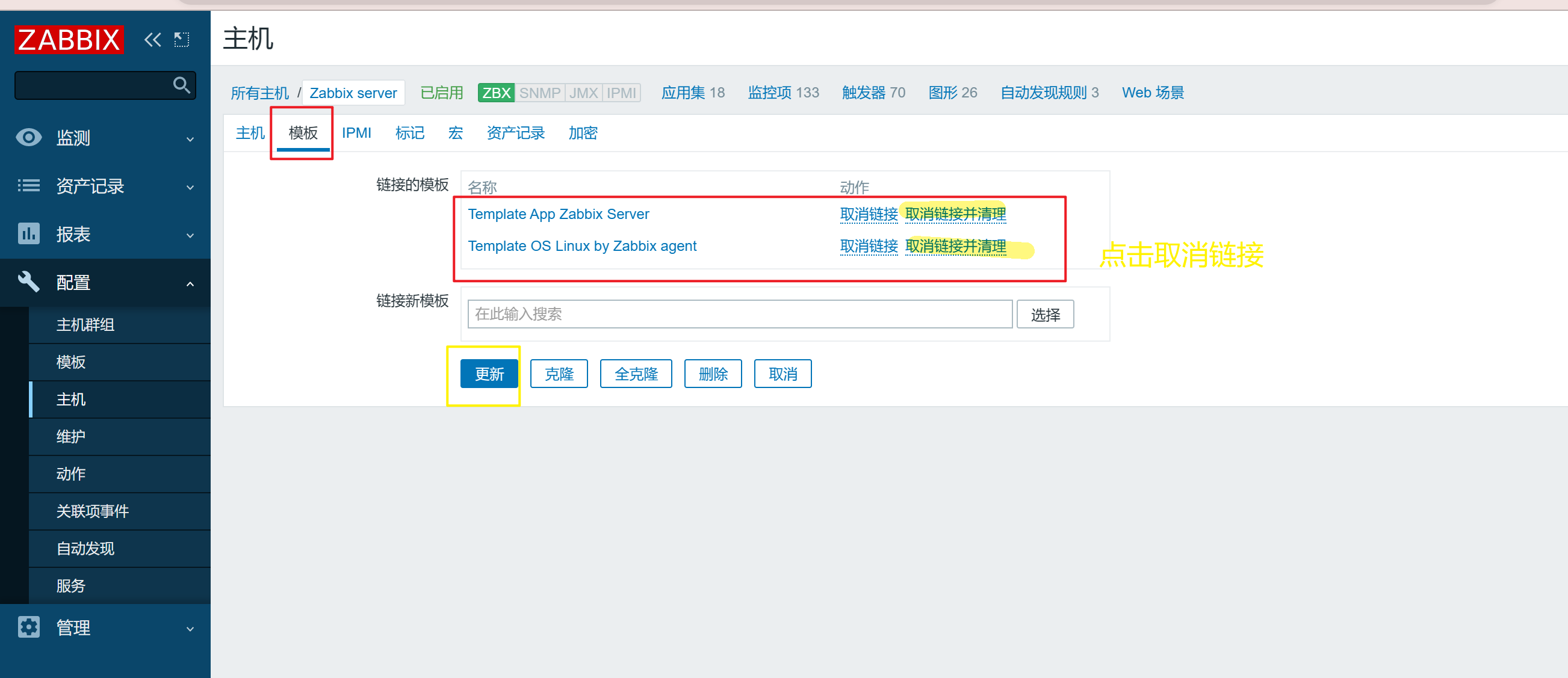1568x678 pixels.
Task: Switch to the IPMI tab
Action: tap(356, 133)
